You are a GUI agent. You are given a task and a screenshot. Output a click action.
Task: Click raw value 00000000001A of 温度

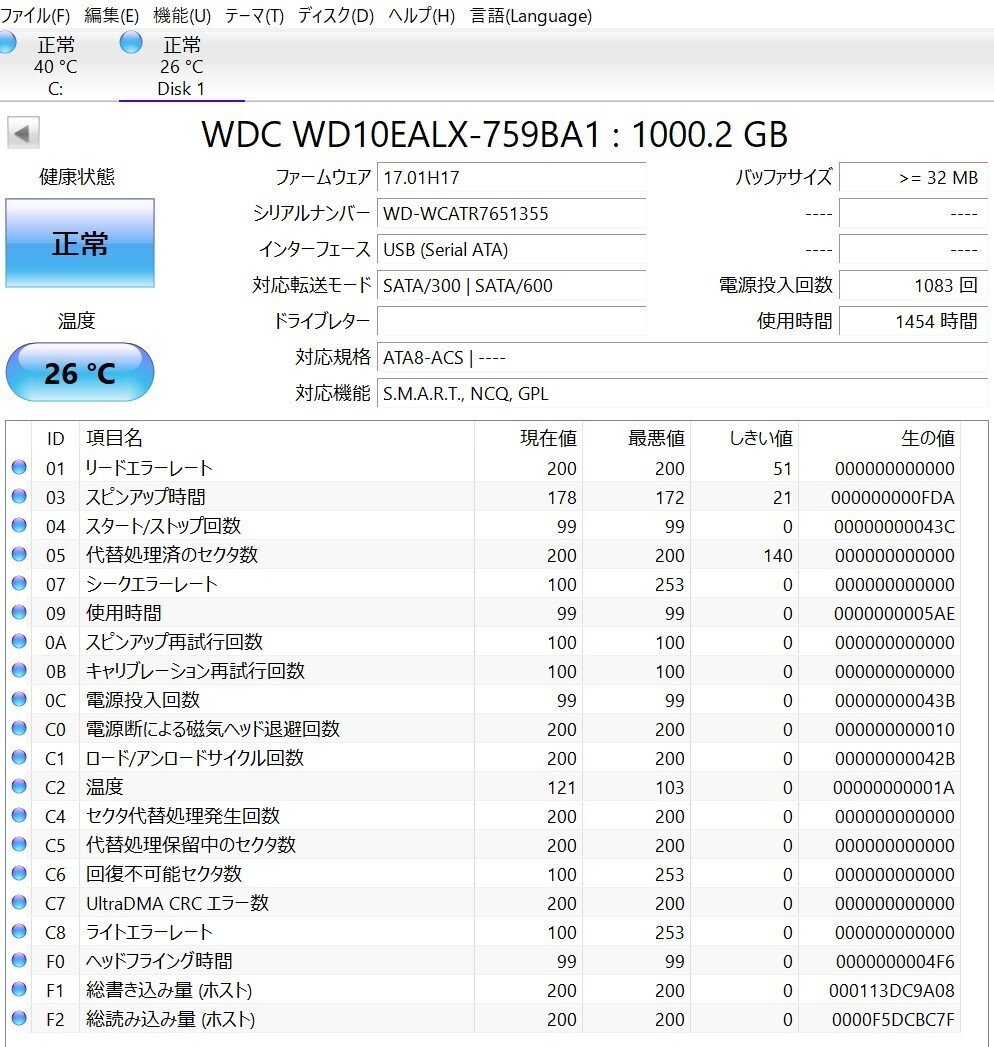coord(894,788)
